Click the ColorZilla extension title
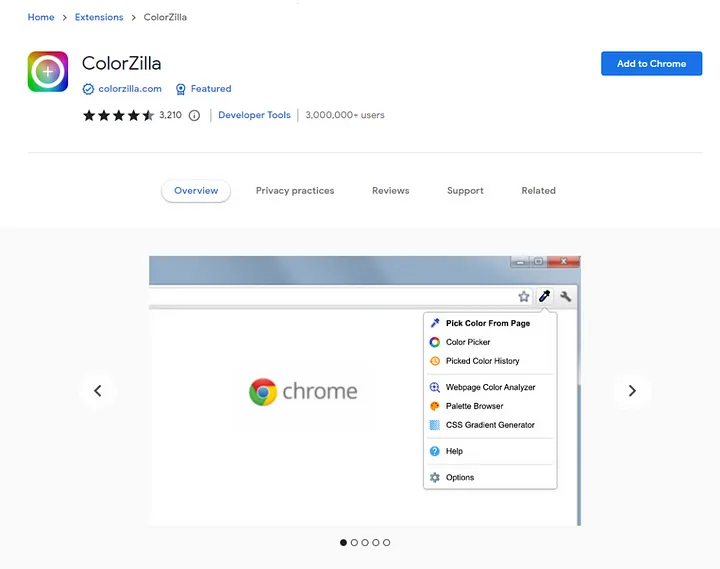Image resolution: width=720 pixels, height=569 pixels. 121,63
